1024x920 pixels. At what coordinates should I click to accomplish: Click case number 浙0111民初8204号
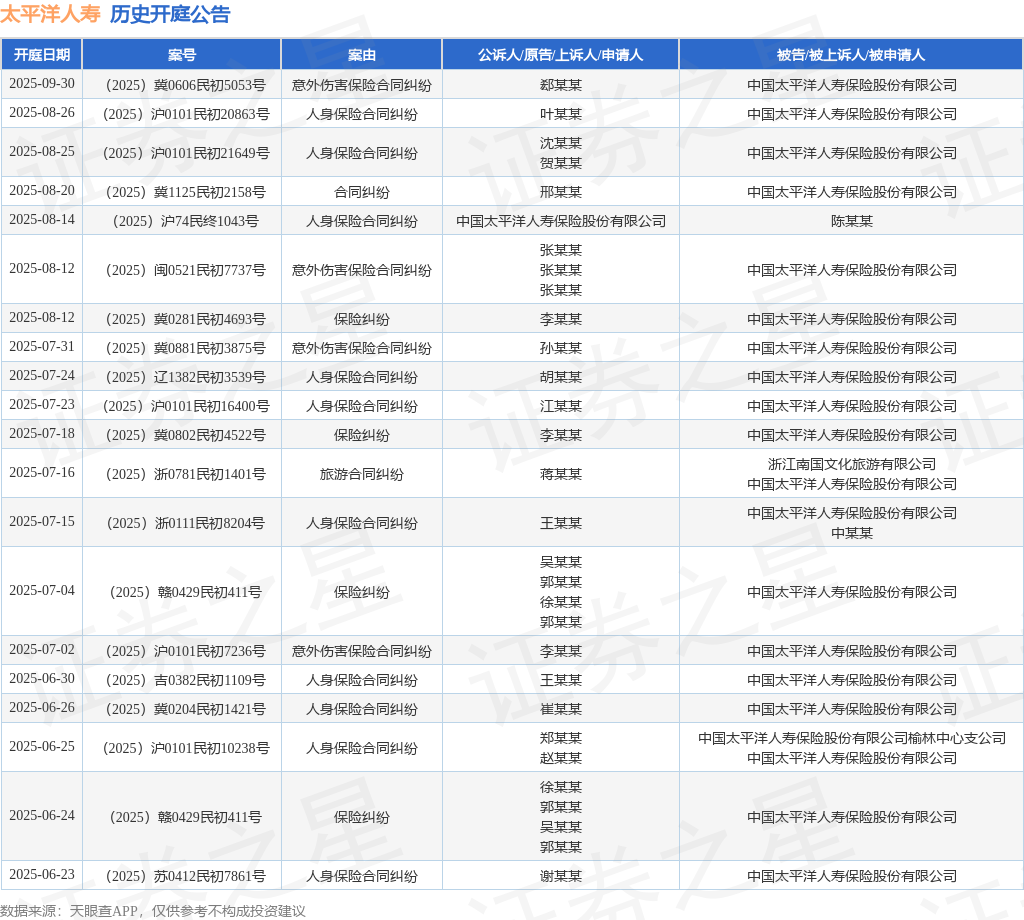[x=185, y=523]
